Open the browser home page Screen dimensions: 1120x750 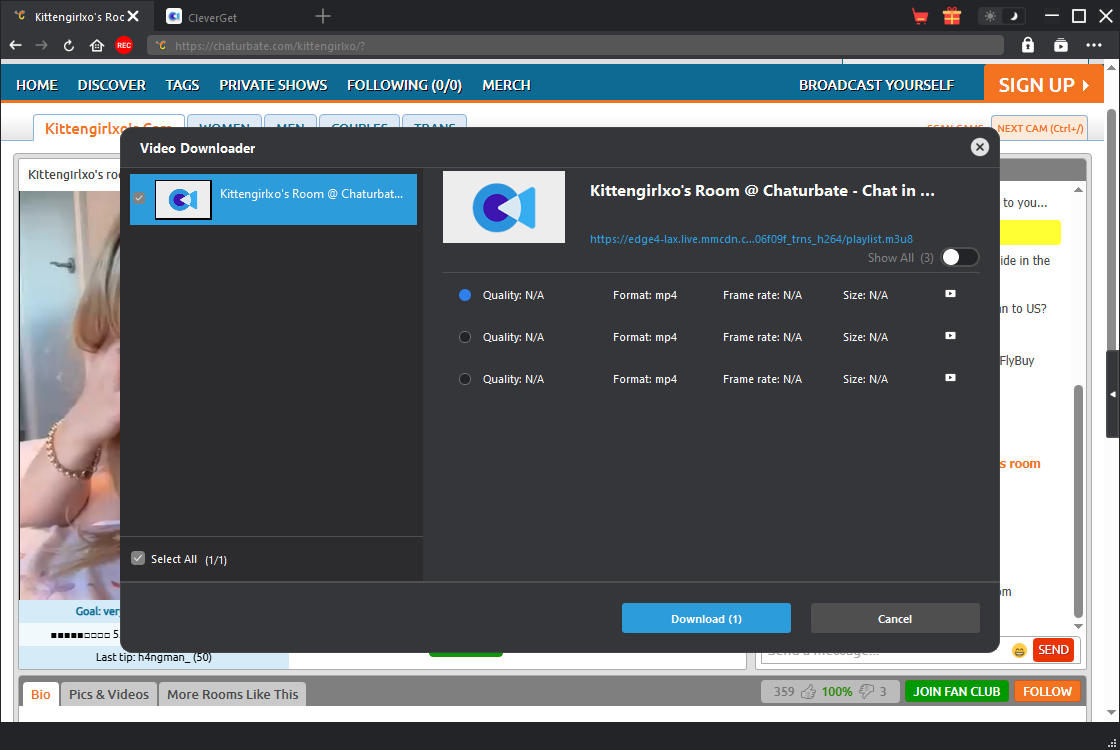pyautogui.click(x=97, y=46)
